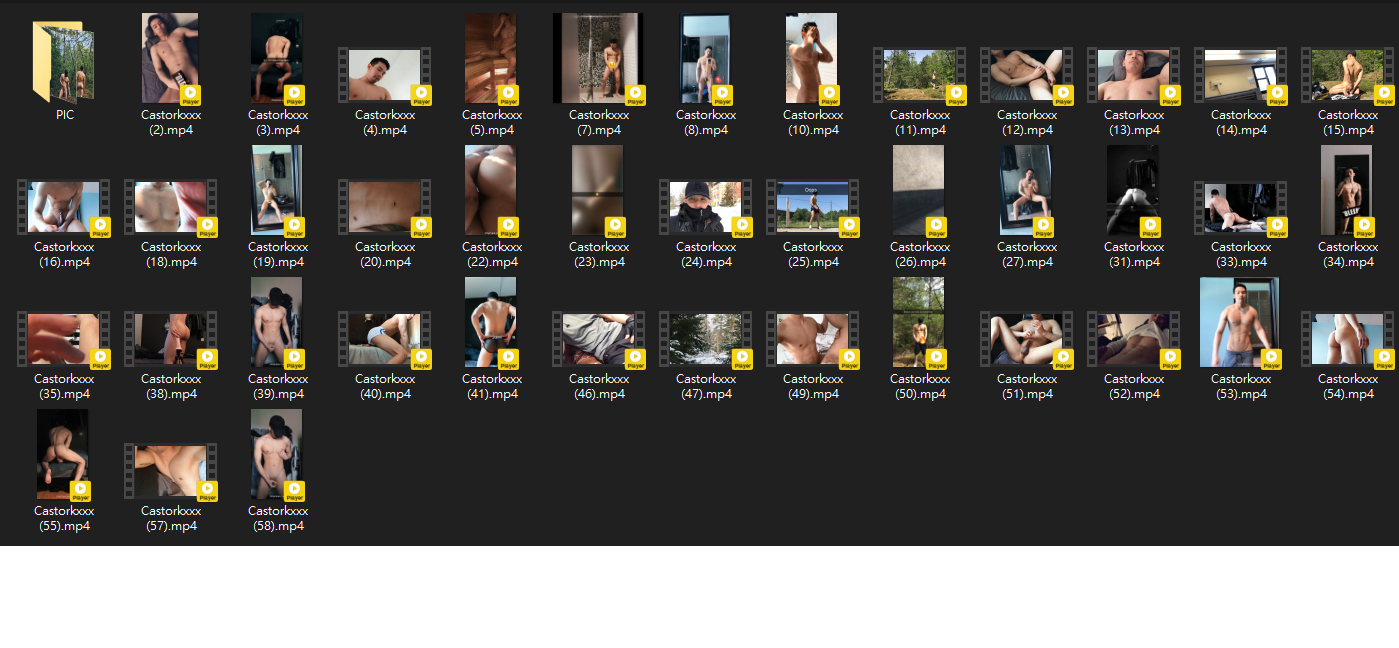Click the Castorkxxx (33).mp4 file name

tap(1241, 254)
